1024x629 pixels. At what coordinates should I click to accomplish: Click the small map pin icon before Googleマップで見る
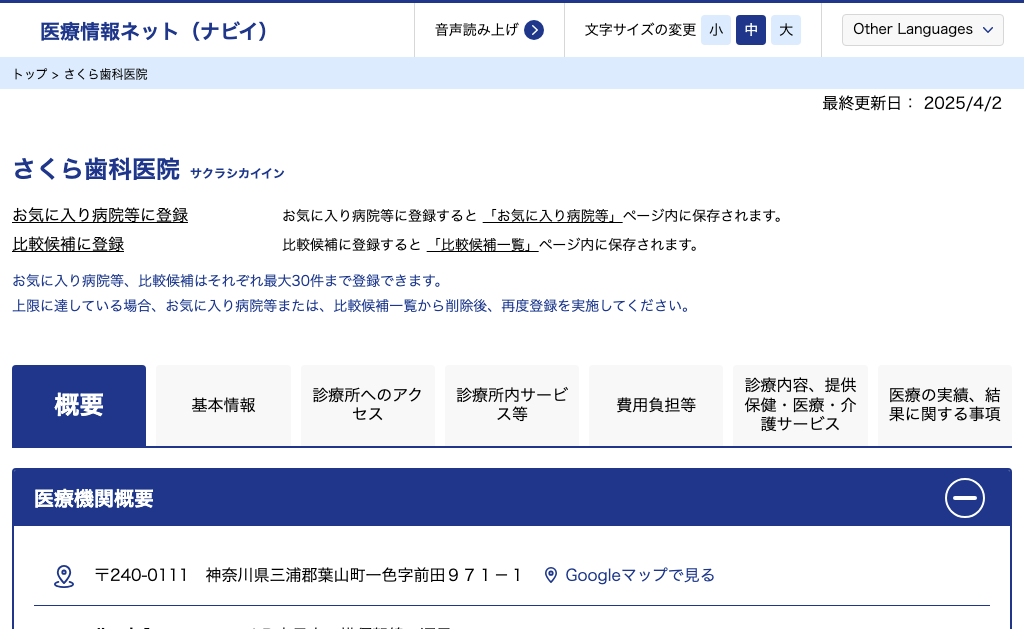(x=551, y=575)
